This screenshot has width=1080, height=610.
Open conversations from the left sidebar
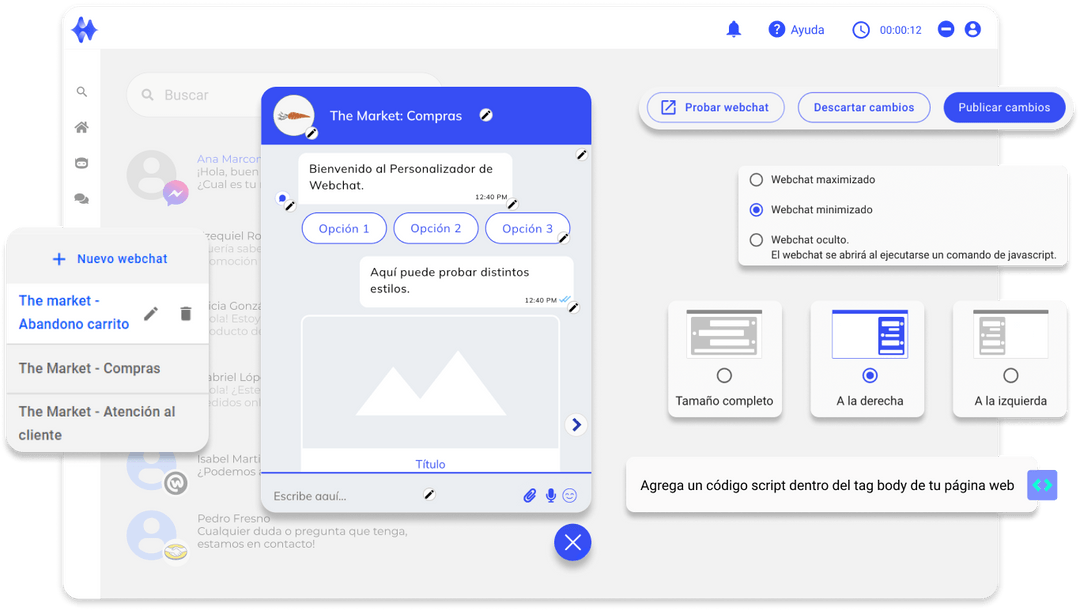click(81, 199)
